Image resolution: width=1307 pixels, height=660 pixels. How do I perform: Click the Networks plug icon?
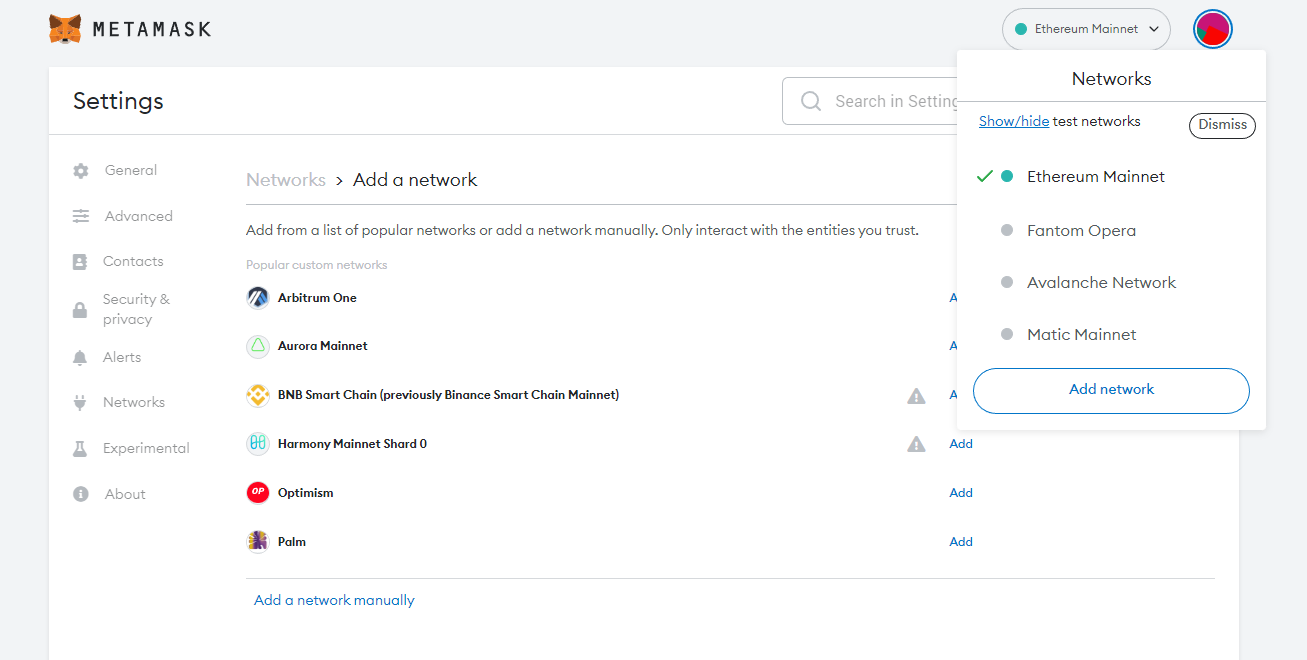tap(80, 403)
